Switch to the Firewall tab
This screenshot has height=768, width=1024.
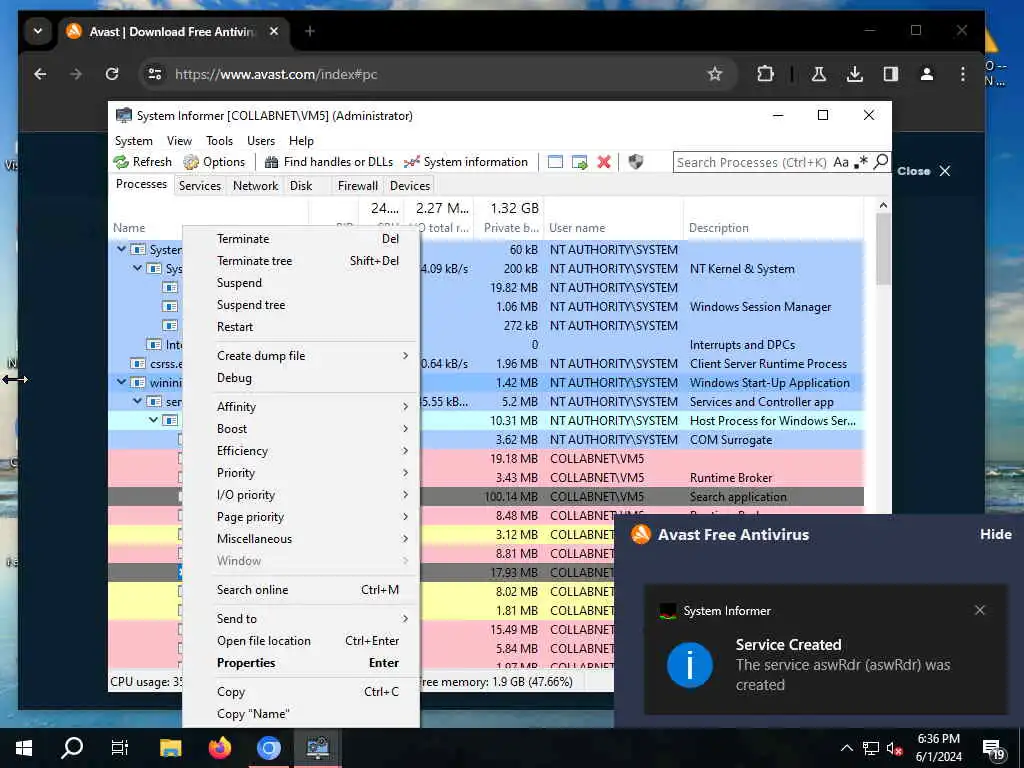click(x=357, y=185)
